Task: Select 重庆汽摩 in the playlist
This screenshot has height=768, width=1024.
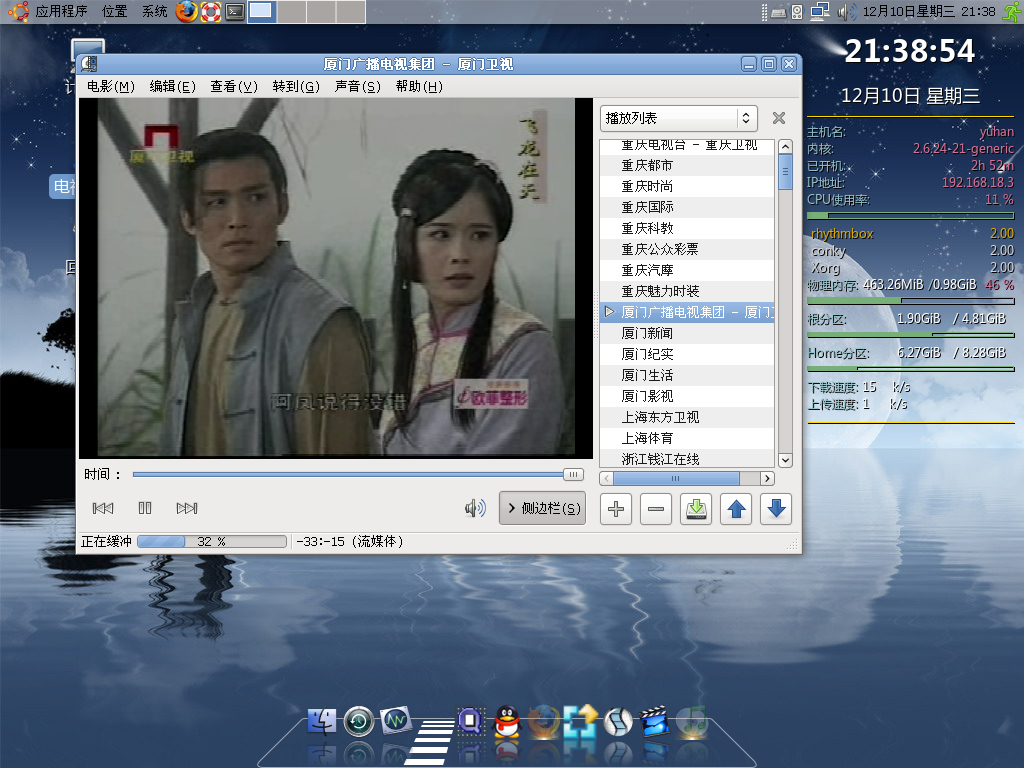Action: click(x=687, y=270)
